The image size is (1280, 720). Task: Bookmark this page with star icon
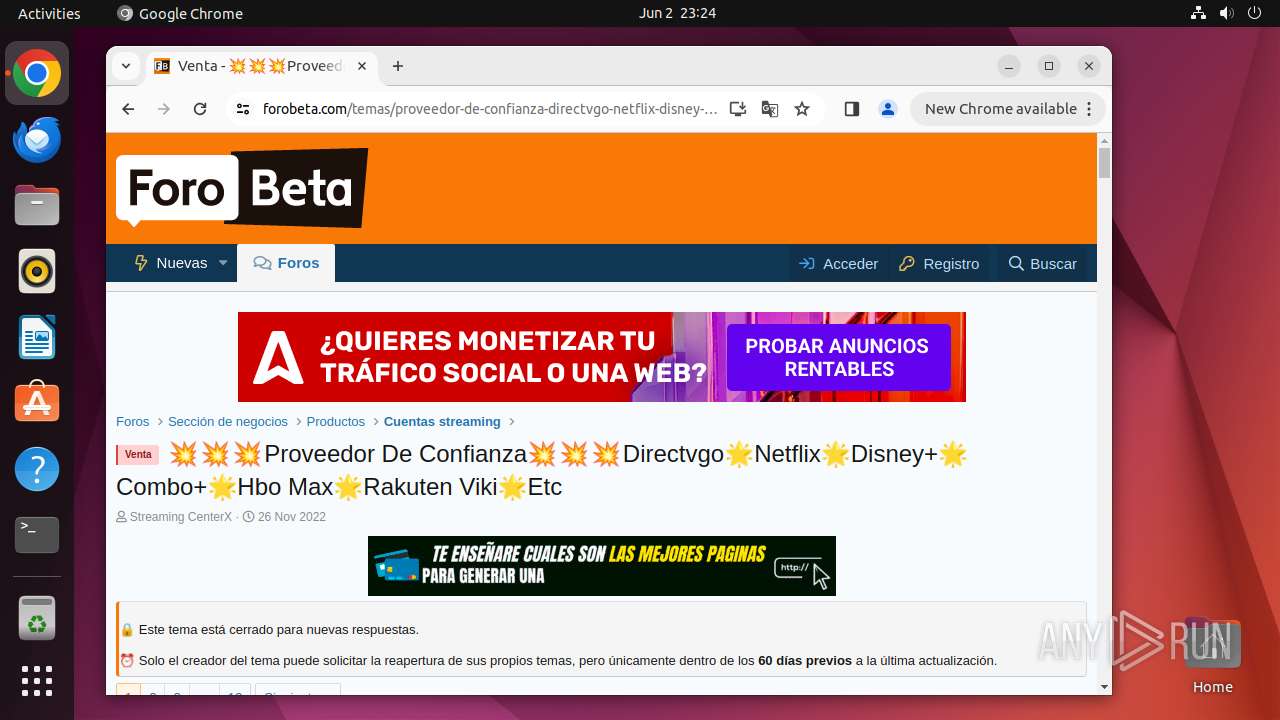click(802, 109)
